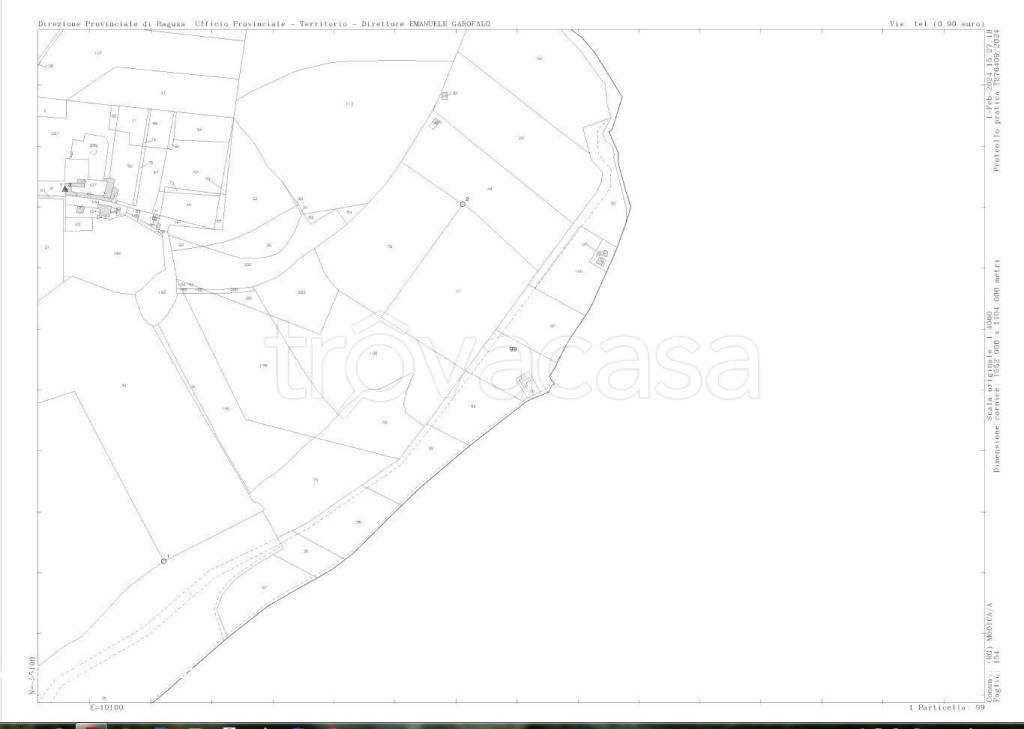Click the circular boundary point at lower-left parcel corner
The width and height of the screenshot is (1024, 729).
[x=164, y=561]
